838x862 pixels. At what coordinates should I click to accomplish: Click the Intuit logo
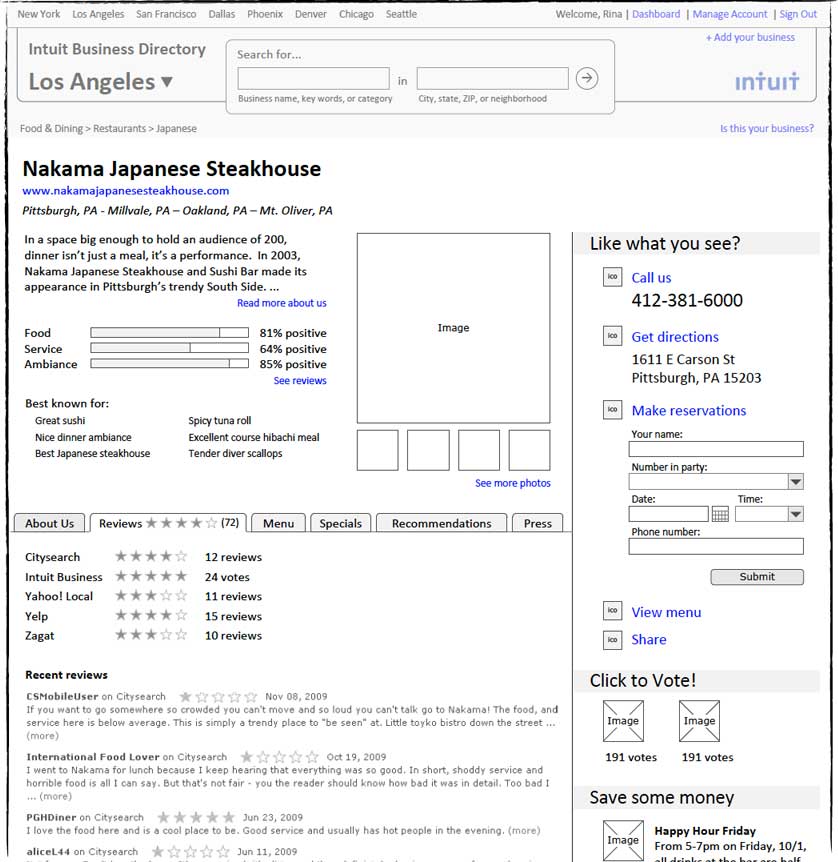point(767,82)
